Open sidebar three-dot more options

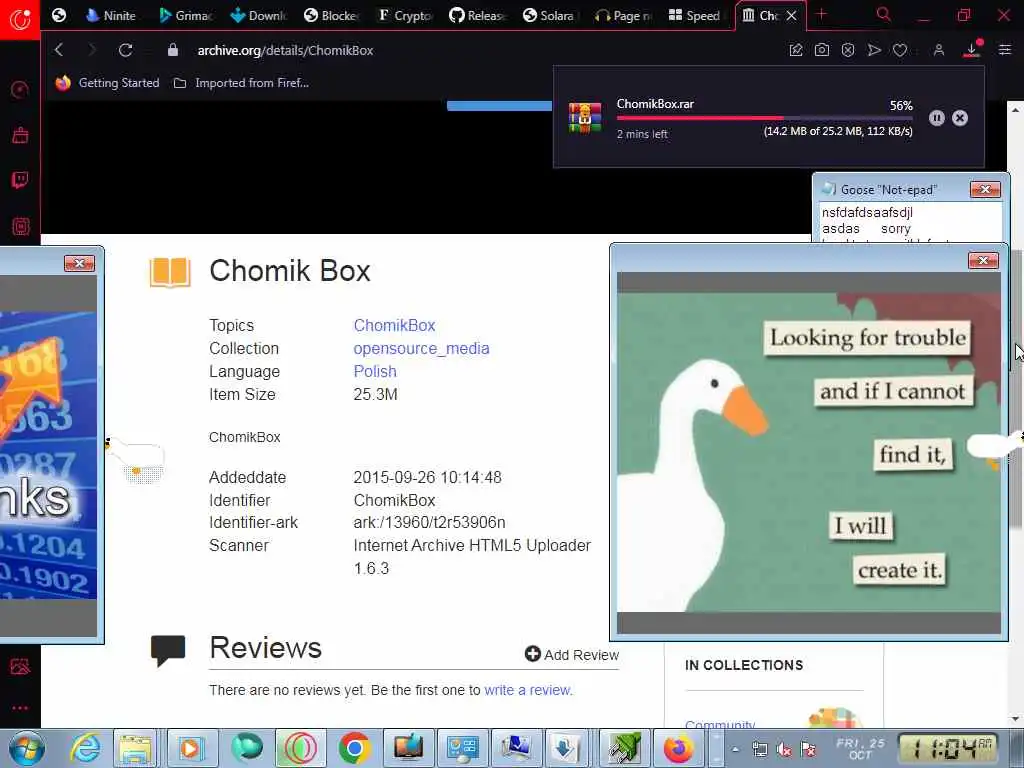[x=20, y=708]
